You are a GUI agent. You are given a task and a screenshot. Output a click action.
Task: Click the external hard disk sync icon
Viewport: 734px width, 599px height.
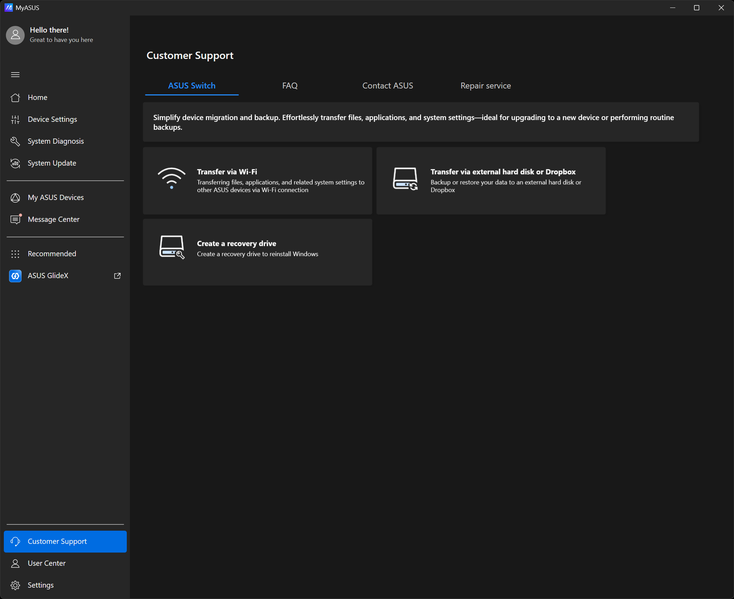(x=405, y=179)
